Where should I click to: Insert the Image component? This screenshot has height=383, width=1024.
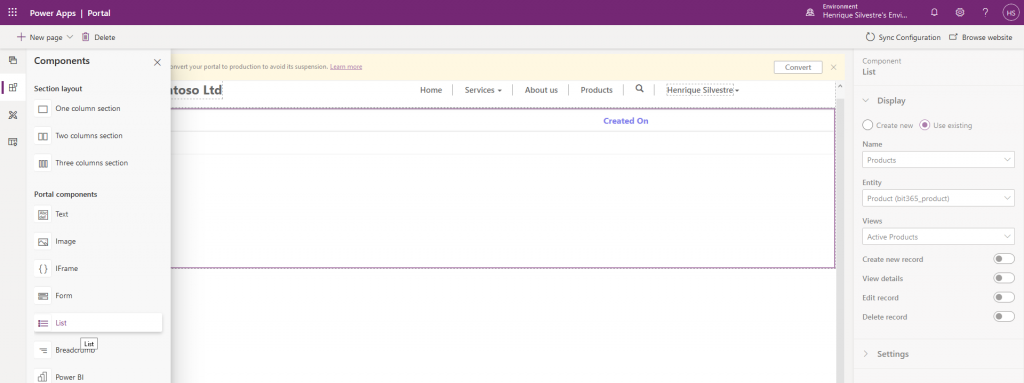point(98,242)
